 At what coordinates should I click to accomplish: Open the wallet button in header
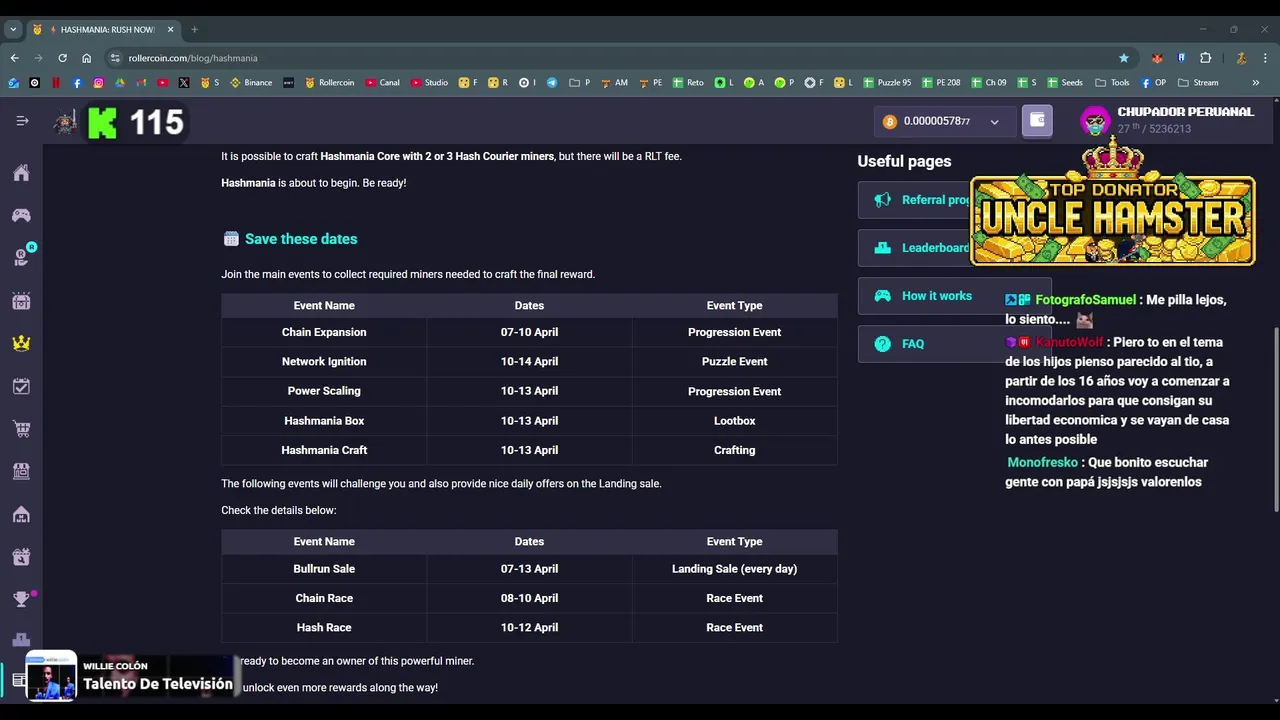pos(1037,121)
